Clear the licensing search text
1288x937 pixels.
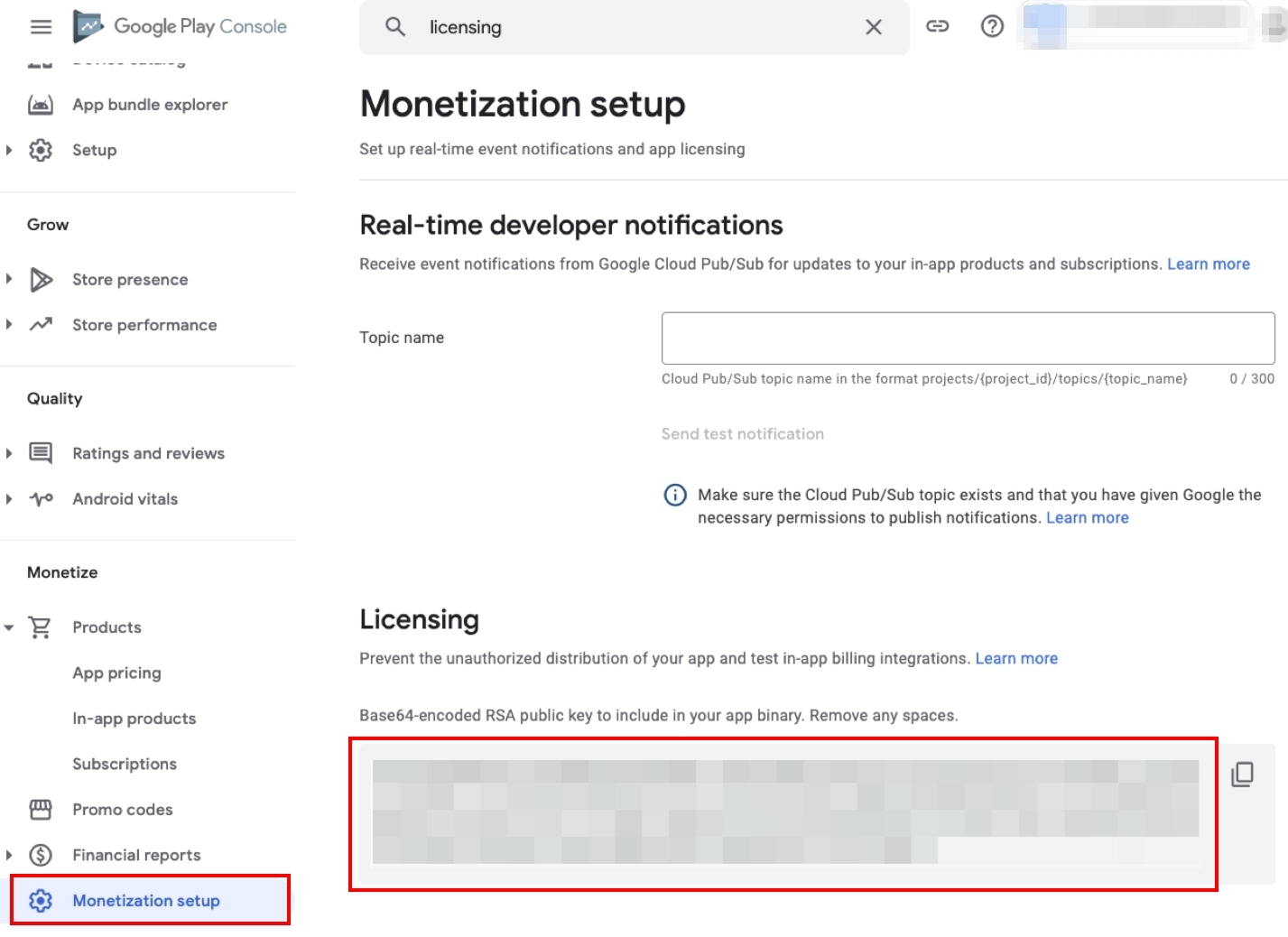873,27
